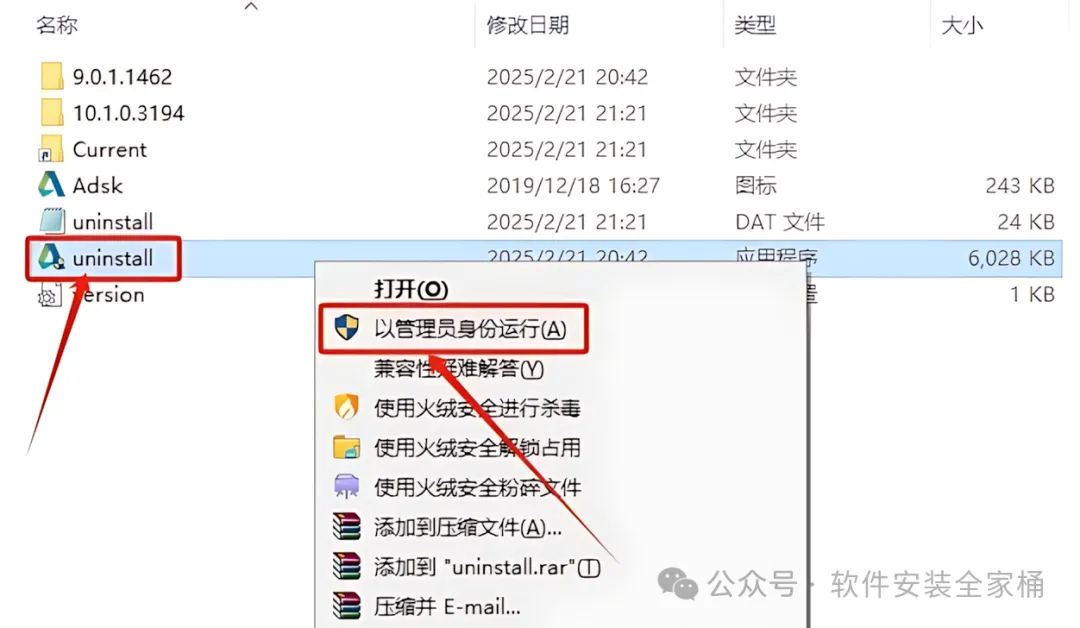Select the uninstall DAT file icon

pos(52,222)
